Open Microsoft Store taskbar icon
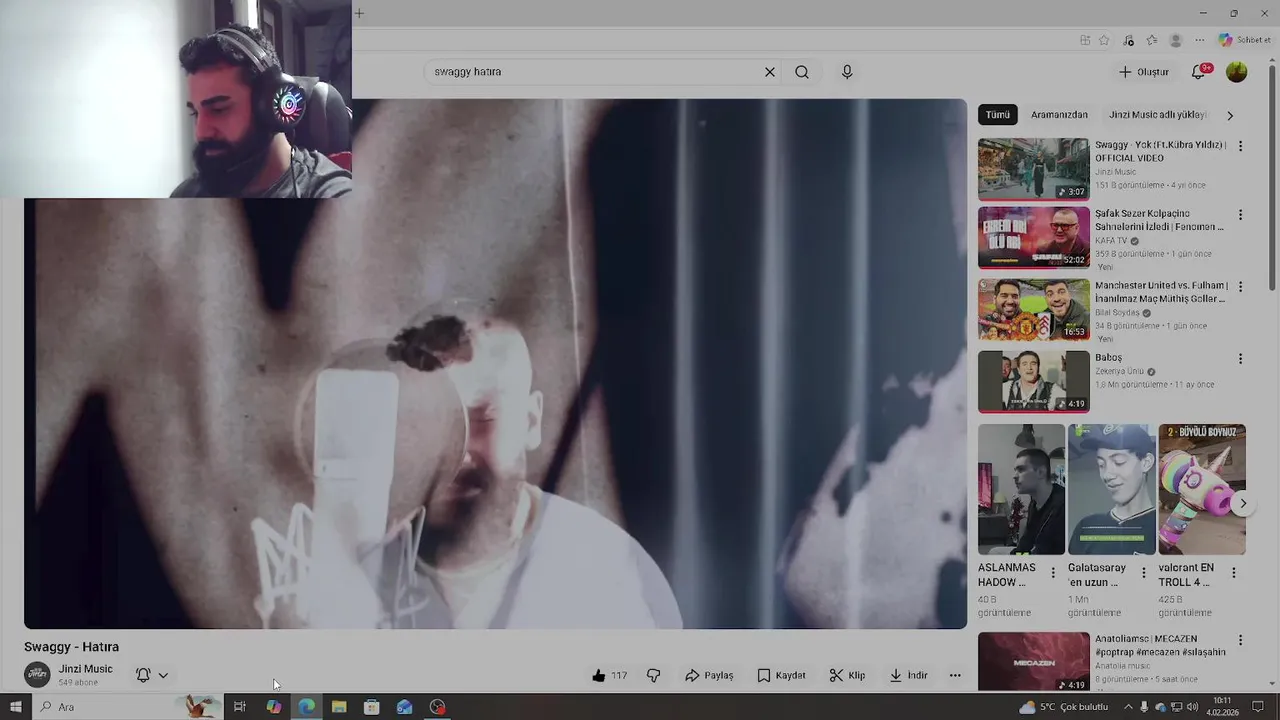Image resolution: width=1280 pixels, height=720 pixels. pyautogui.click(x=372, y=707)
